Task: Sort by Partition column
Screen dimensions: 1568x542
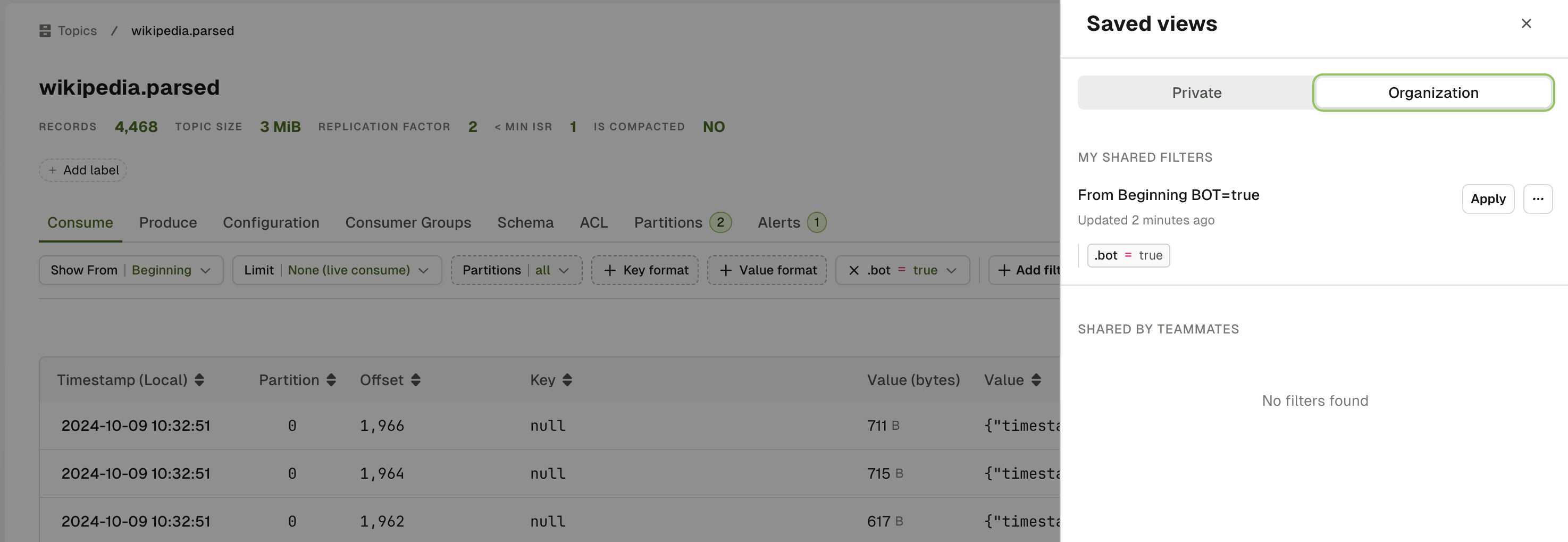Action: (x=331, y=380)
